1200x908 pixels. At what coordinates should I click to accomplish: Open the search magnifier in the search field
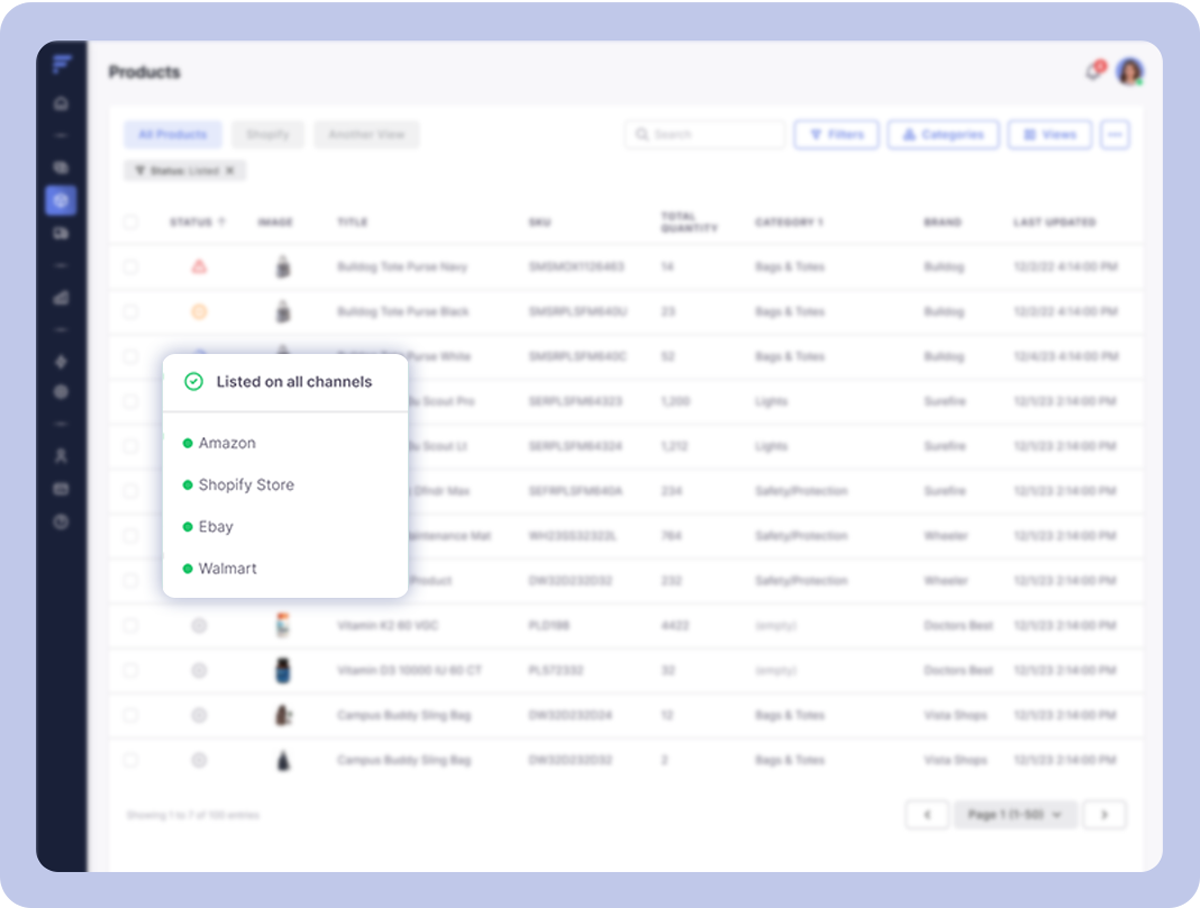click(642, 134)
